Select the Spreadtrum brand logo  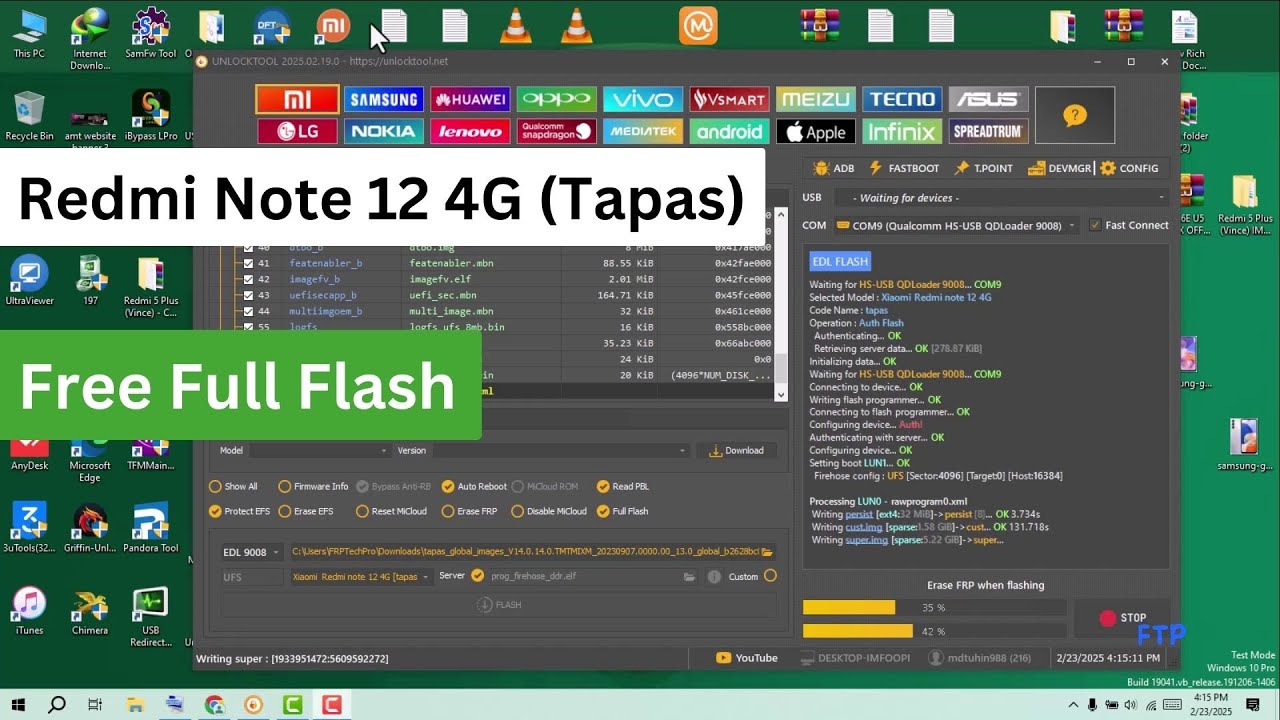(988, 131)
